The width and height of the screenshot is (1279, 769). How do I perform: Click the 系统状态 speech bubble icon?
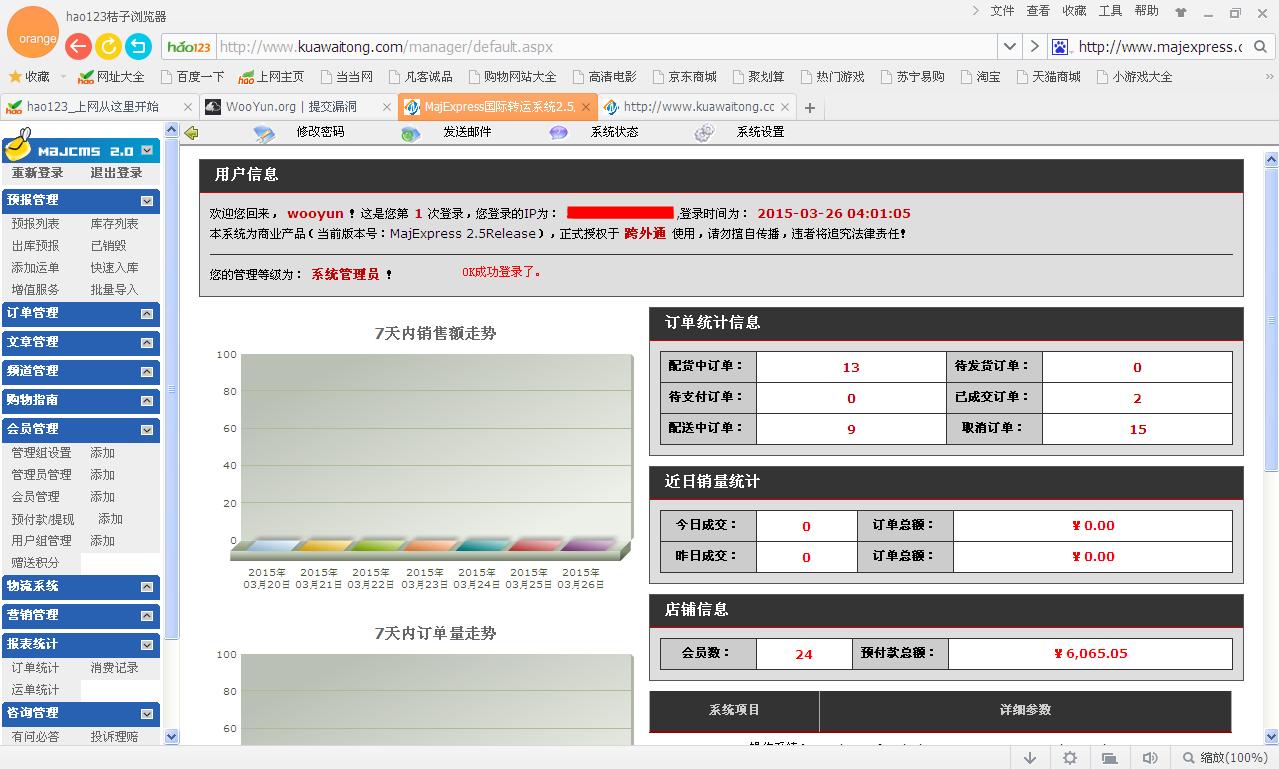pyautogui.click(x=558, y=133)
